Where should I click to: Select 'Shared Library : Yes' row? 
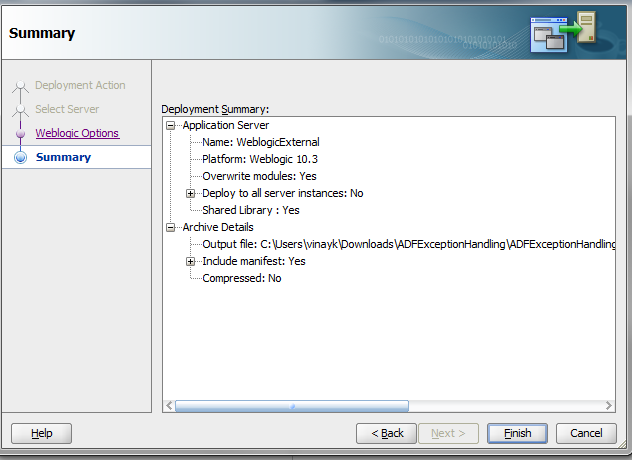pos(251,210)
